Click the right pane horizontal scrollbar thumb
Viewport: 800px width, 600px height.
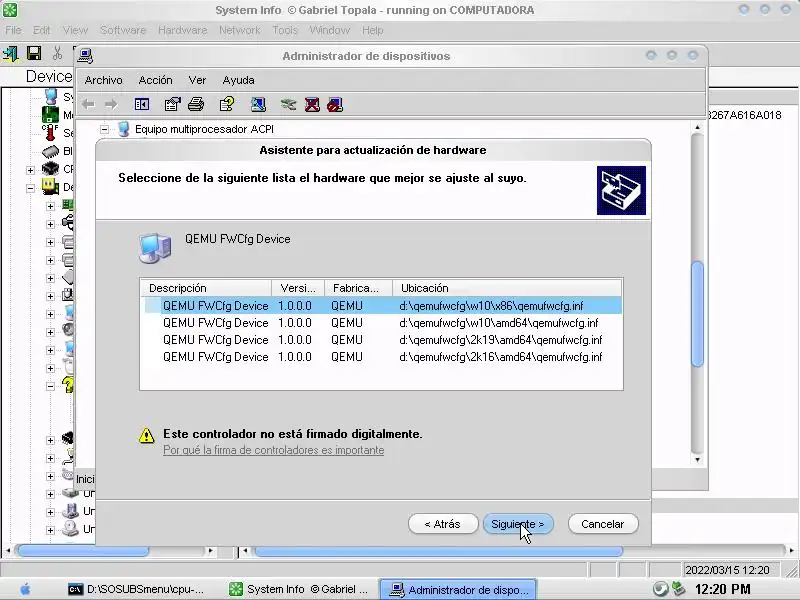click(x=439, y=551)
